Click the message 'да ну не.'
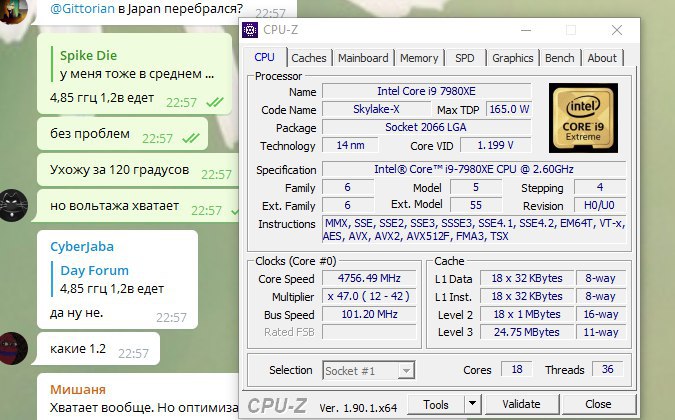Viewport: 675px width, 420px height. pos(77,313)
